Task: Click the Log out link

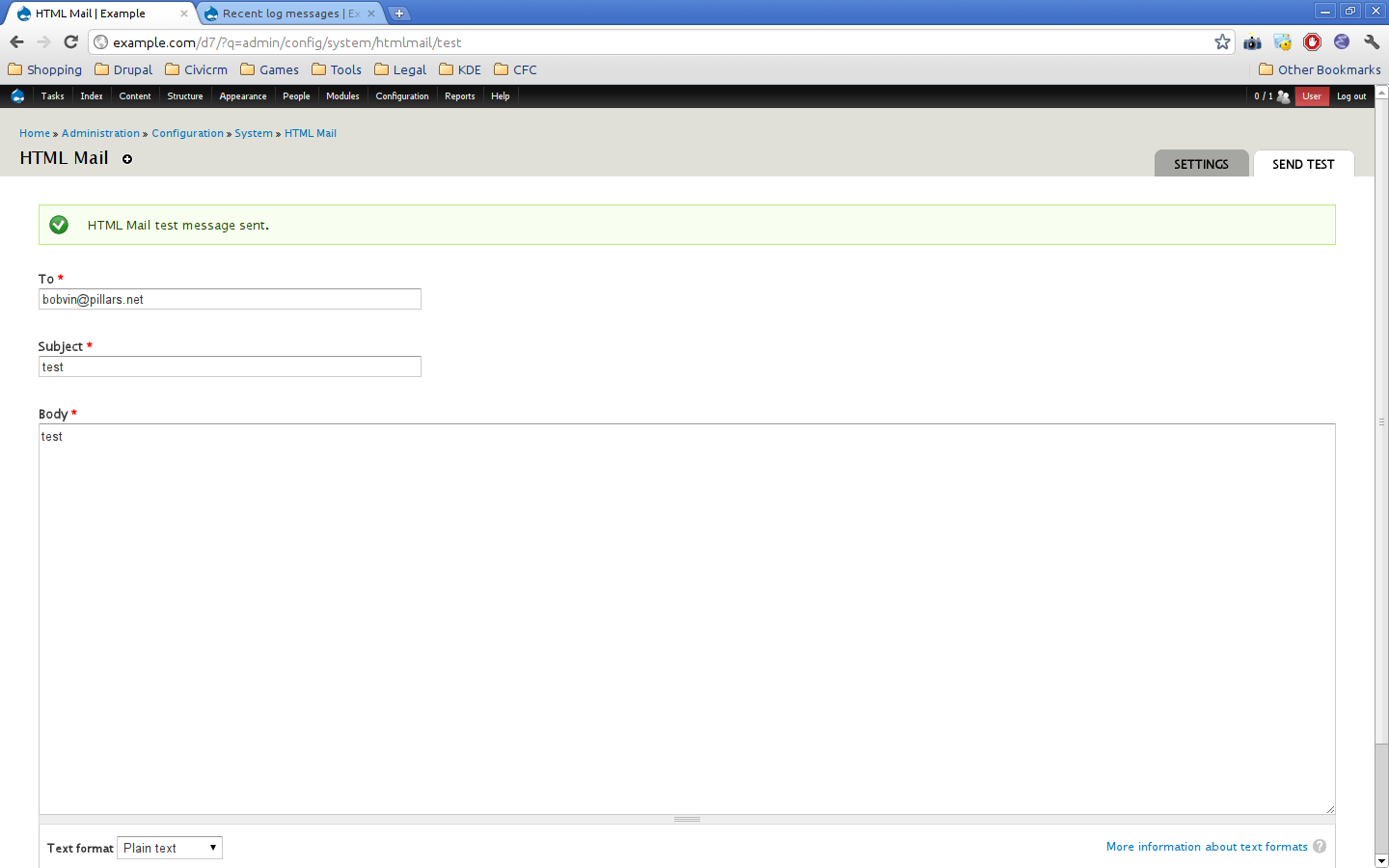Action: tap(1351, 96)
